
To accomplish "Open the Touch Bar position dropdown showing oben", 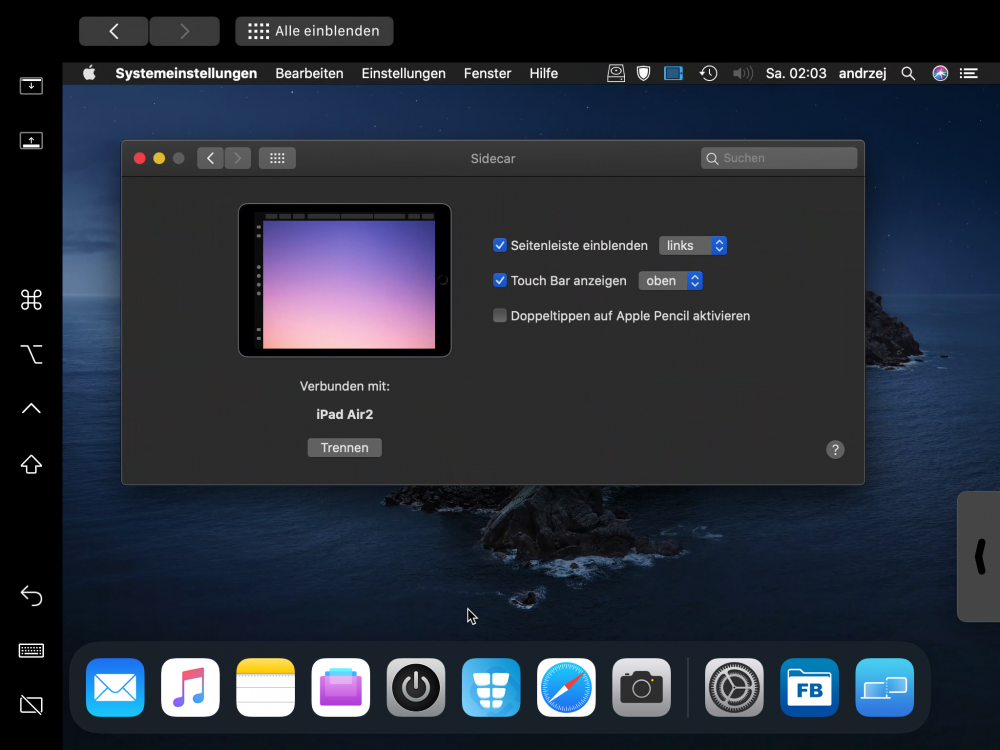I will coord(670,281).
